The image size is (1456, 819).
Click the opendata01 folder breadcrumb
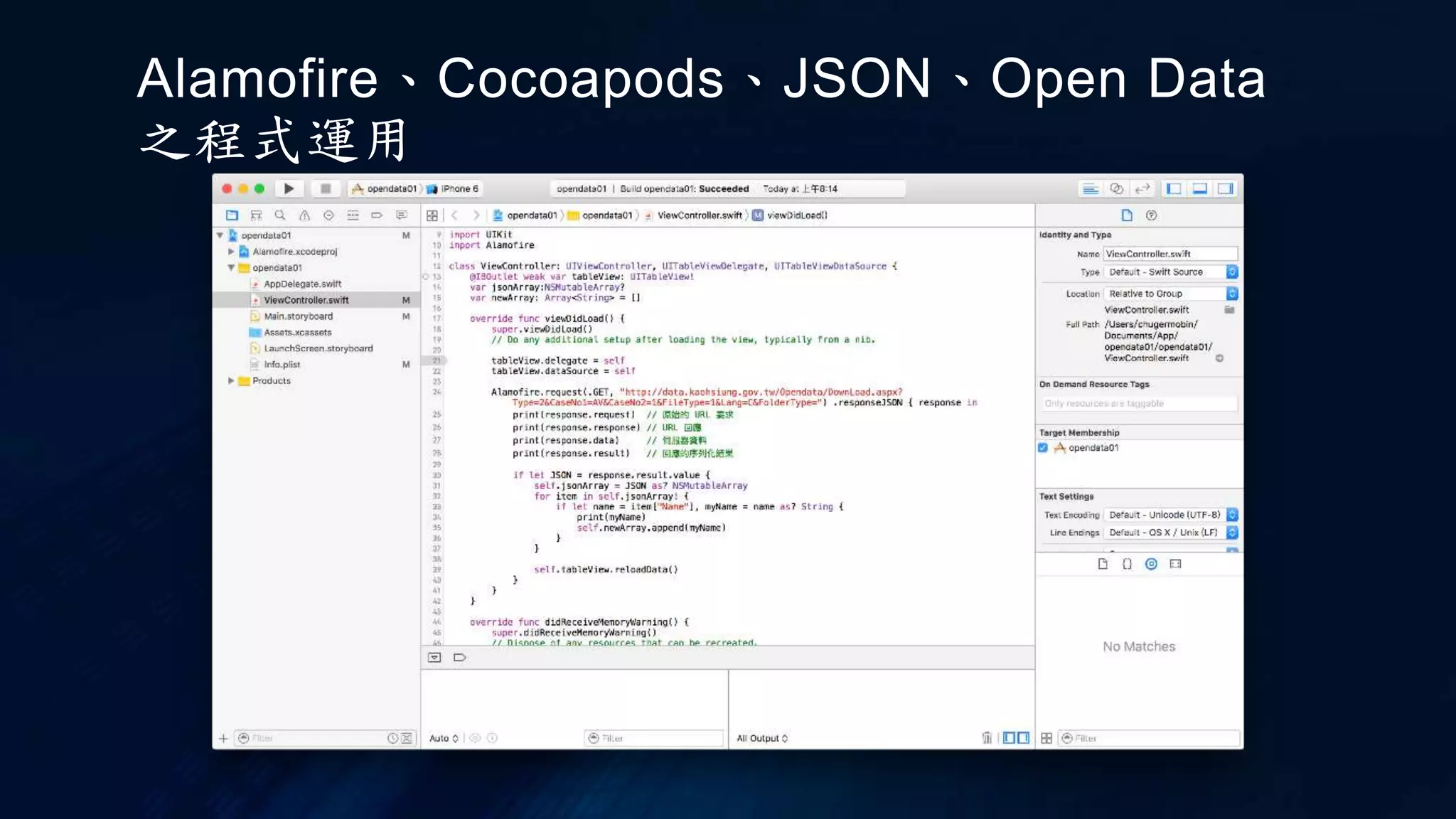[x=600, y=215]
